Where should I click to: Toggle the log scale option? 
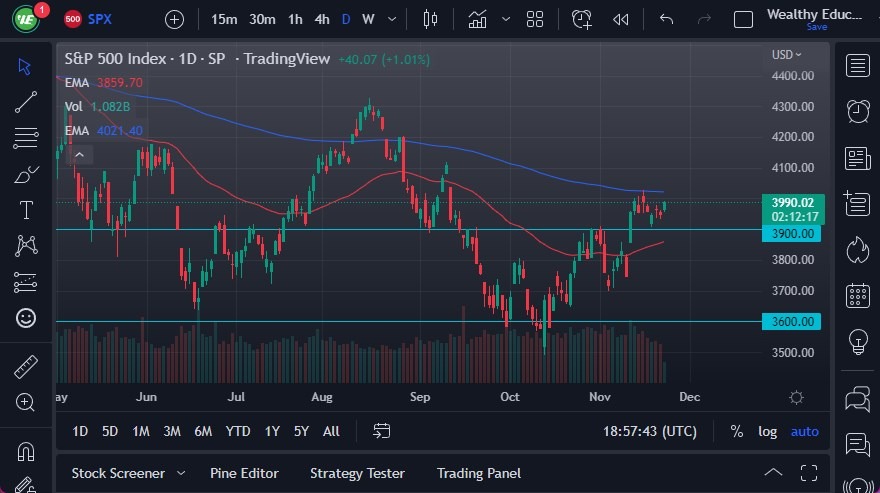coord(767,431)
